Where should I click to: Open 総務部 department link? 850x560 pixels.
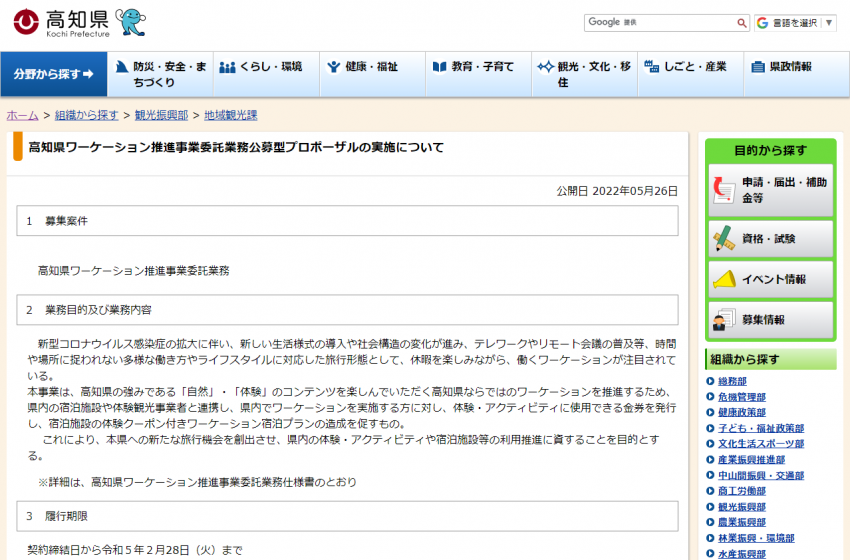732,382
